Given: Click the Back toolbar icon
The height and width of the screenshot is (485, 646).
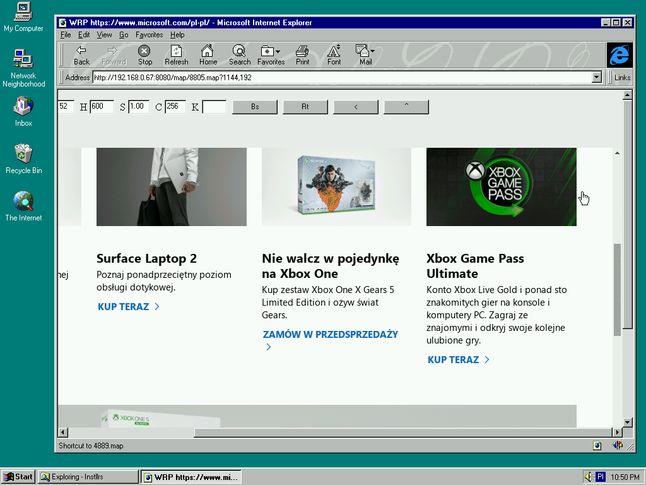Looking at the screenshot, I should pyautogui.click(x=82, y=55).
